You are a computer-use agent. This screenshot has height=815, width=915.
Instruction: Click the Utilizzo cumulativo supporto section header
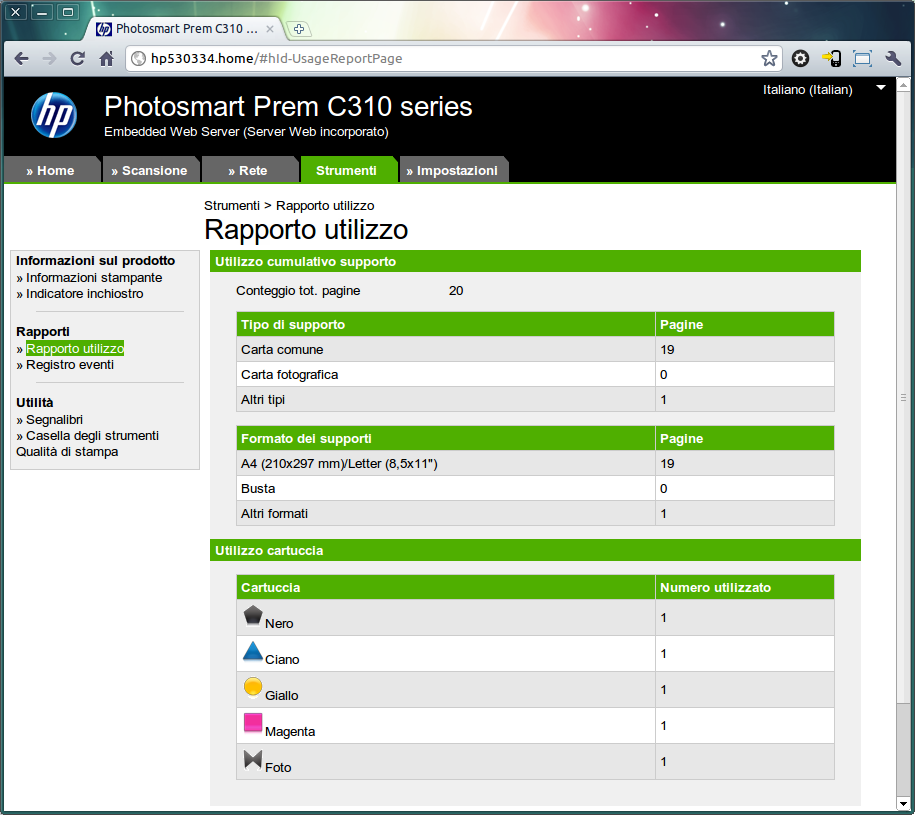(x=535, y=261)
